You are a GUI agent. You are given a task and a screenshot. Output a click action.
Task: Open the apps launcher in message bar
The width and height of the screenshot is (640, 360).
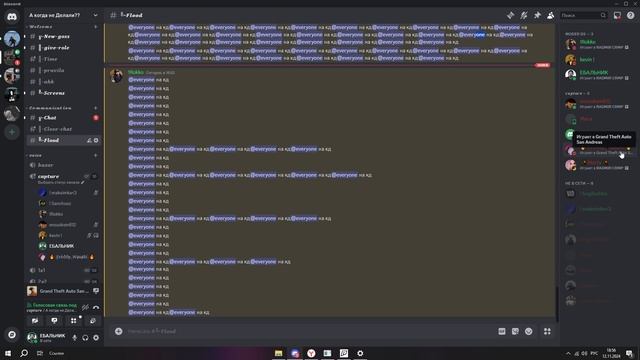tap(547, 331)
